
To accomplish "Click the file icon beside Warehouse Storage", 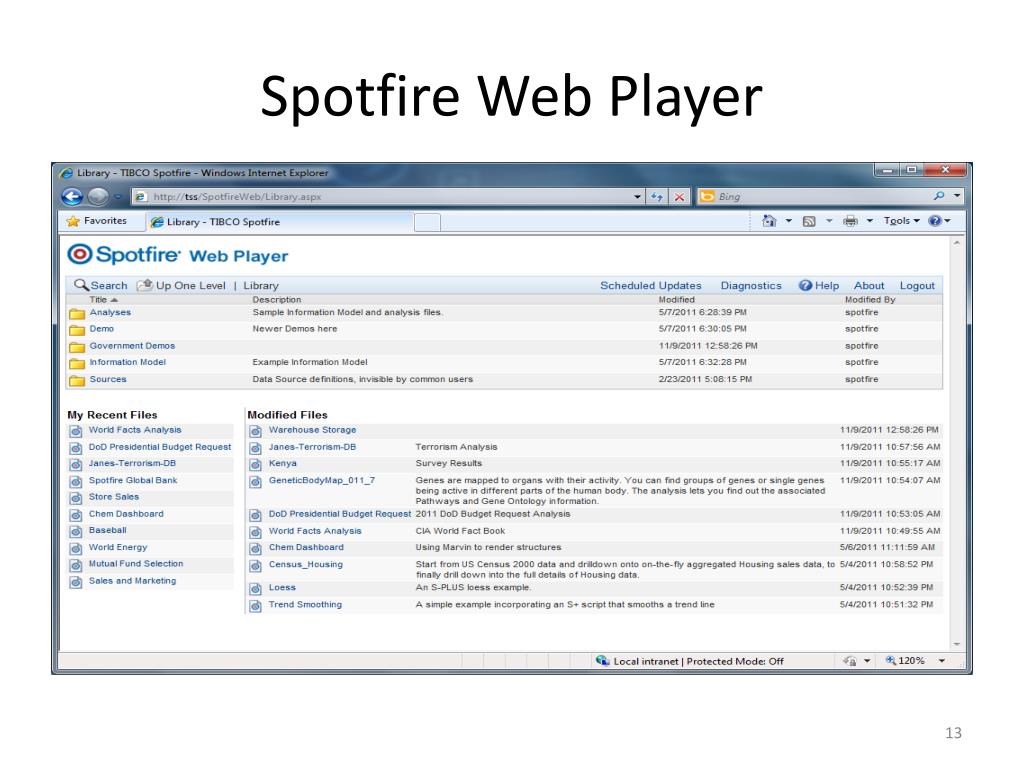I will click(255, 431).
